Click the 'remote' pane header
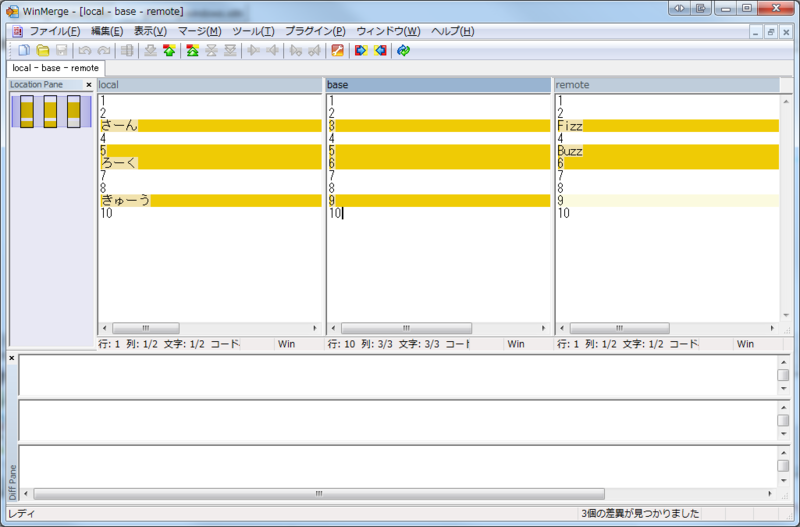800x527 pixels. pos(667,85)
